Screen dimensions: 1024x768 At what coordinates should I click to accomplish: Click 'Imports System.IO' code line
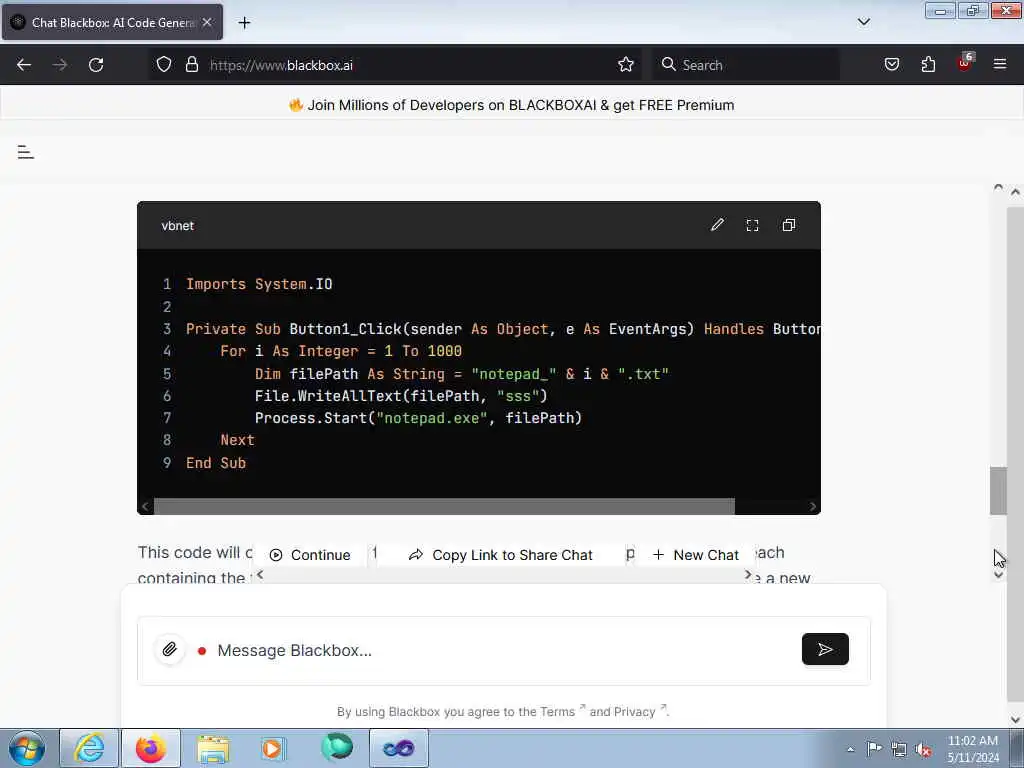point(259,284)
